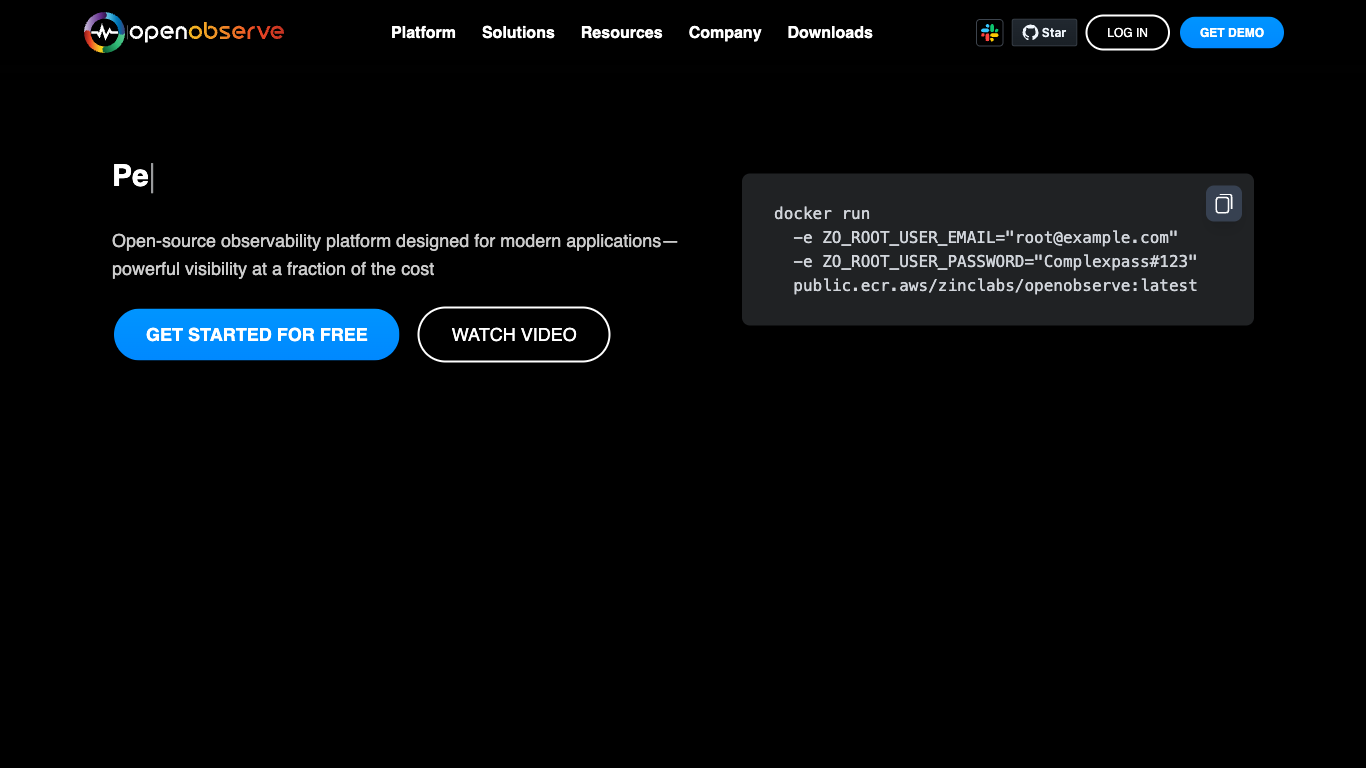Click the "docker run" line in the code block
Viewport: 1366px width, 768px height.
[x=822, y=213]
